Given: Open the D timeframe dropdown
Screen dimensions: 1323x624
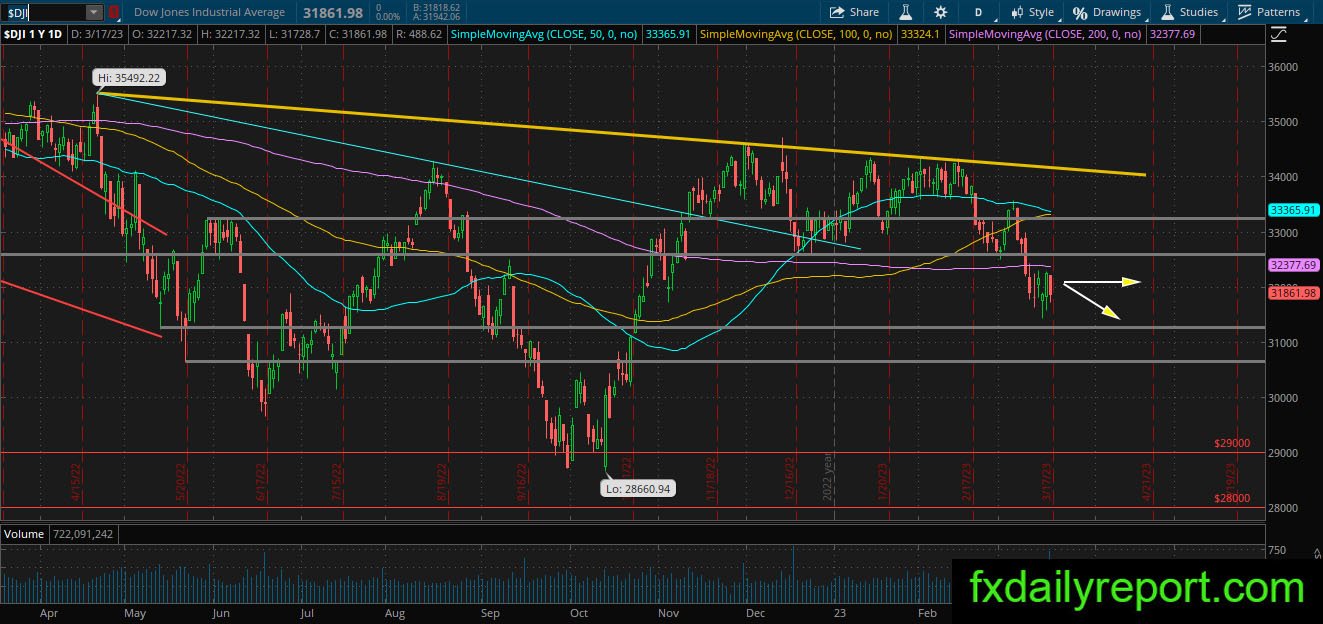Looking at the screenshot, I should (978, 12).
